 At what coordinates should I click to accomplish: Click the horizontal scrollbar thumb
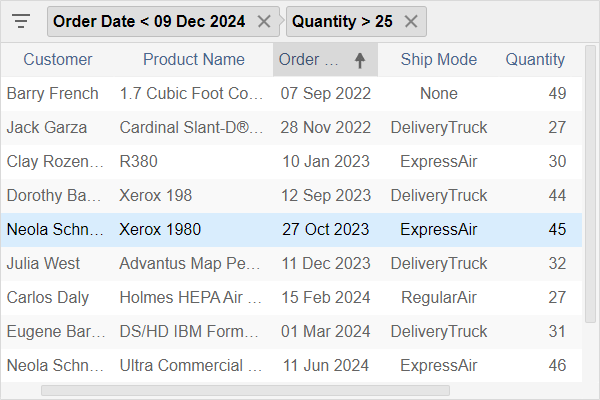(245, 390)
